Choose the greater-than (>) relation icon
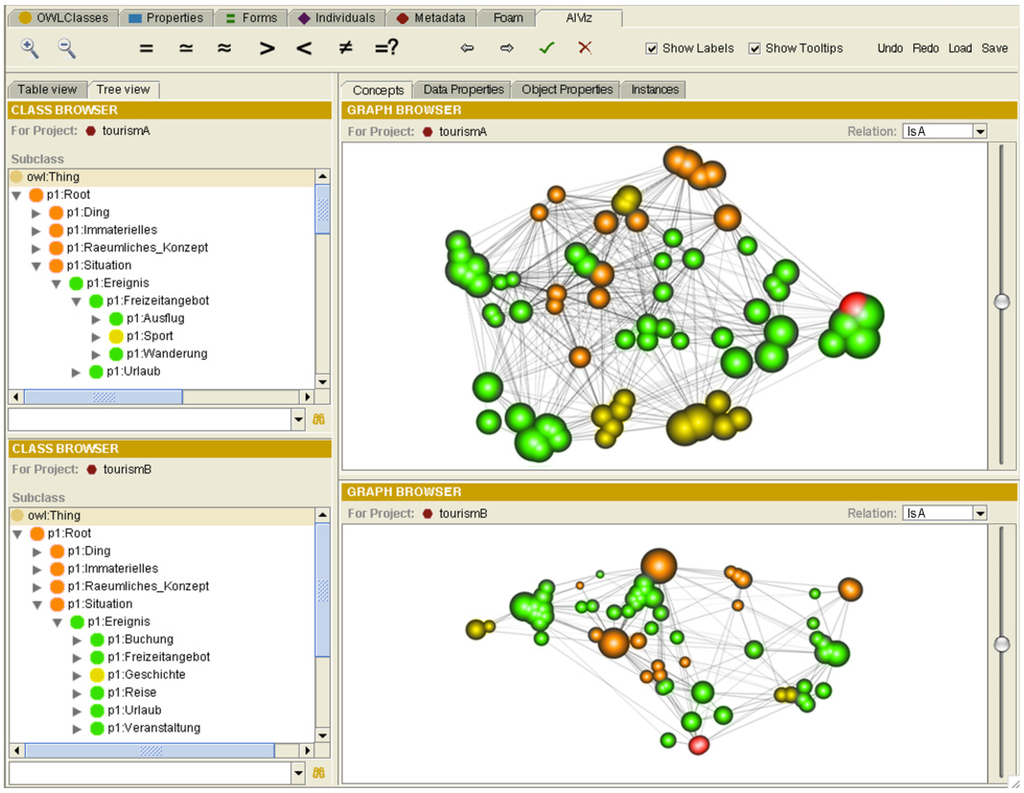The image size is (1024, 793). point(267,48)
